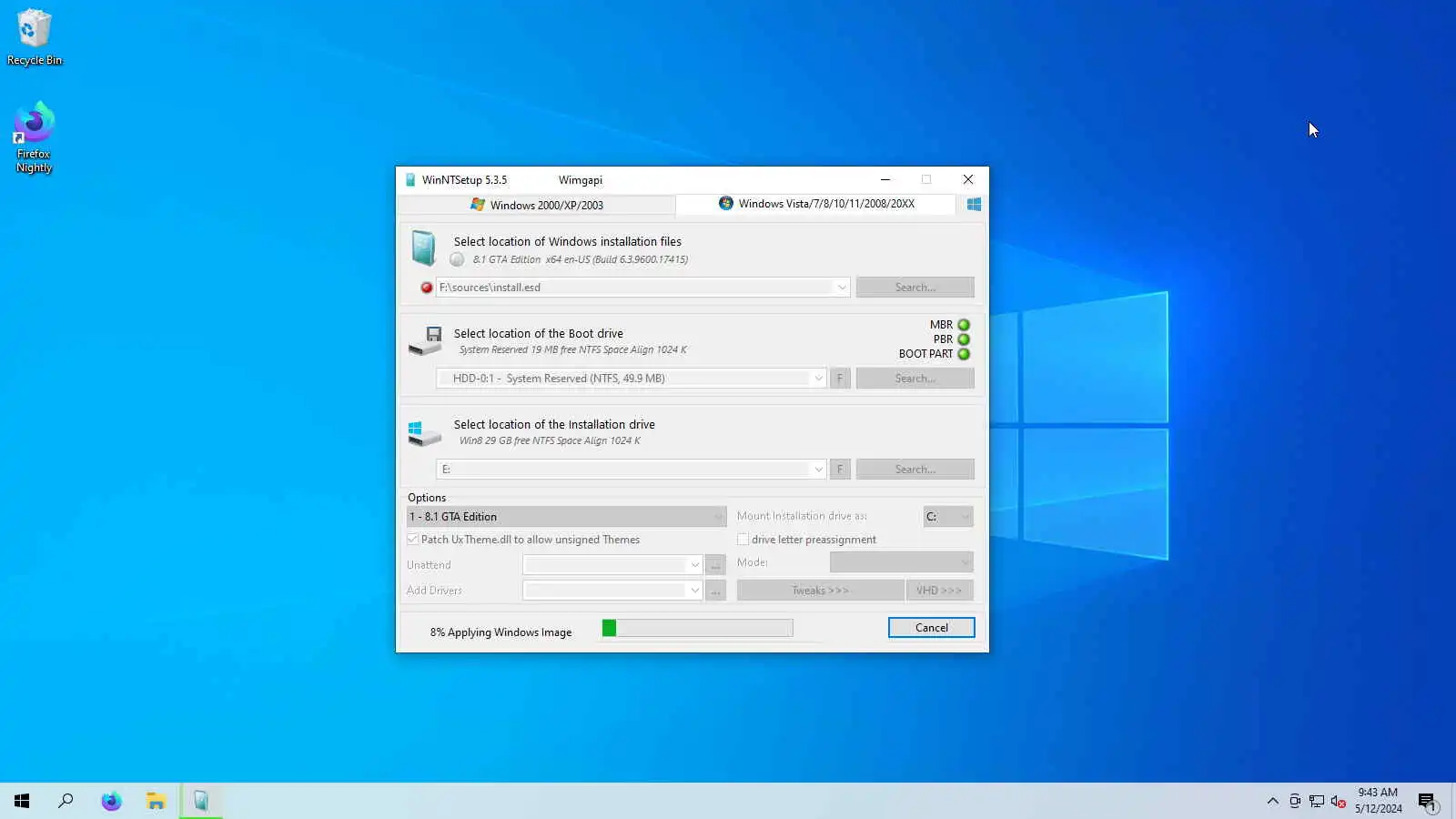Click the BOOT PART green status light

(964, 354)
